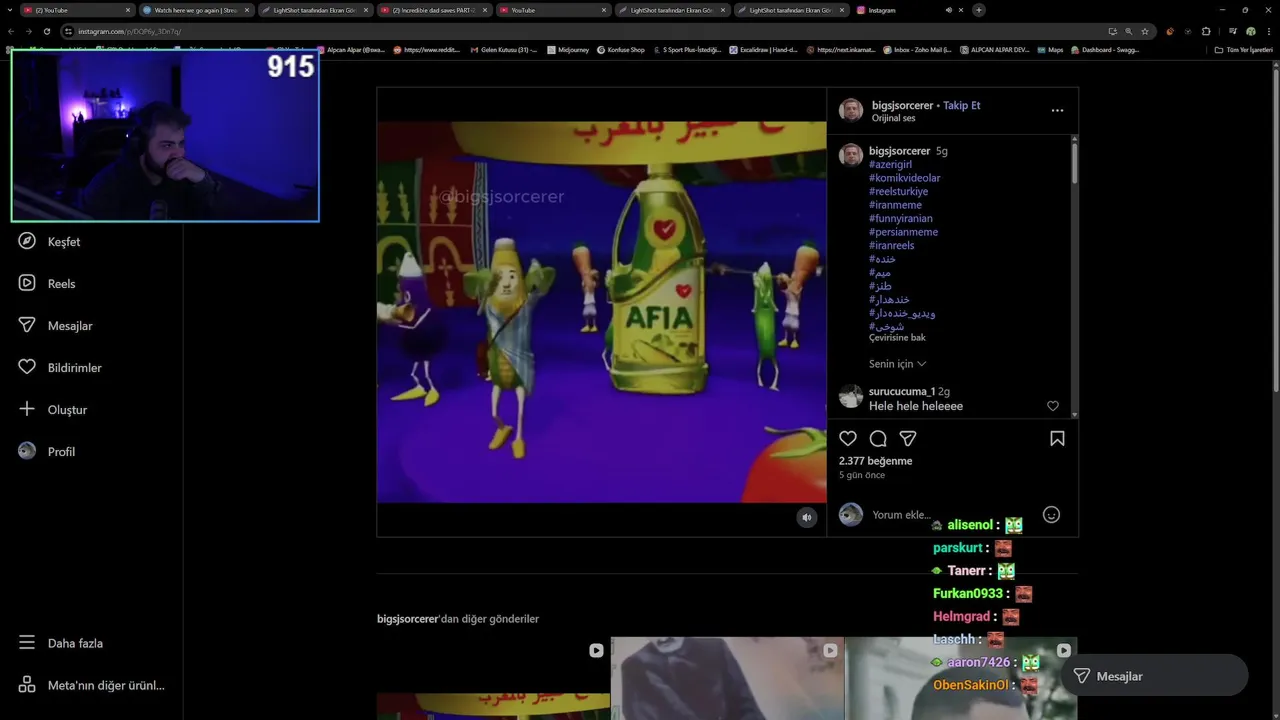The width and height of the screenshot is (1280, 720).
Task: Open emoji picker in comment box
Action: click(1051, 515)
